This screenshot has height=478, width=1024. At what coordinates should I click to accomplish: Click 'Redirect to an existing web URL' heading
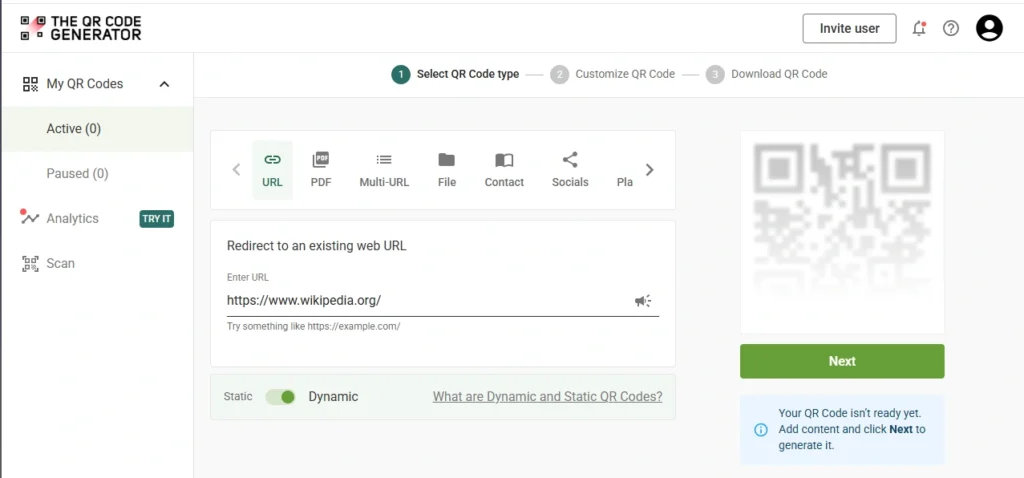click(x=316, y=246)
